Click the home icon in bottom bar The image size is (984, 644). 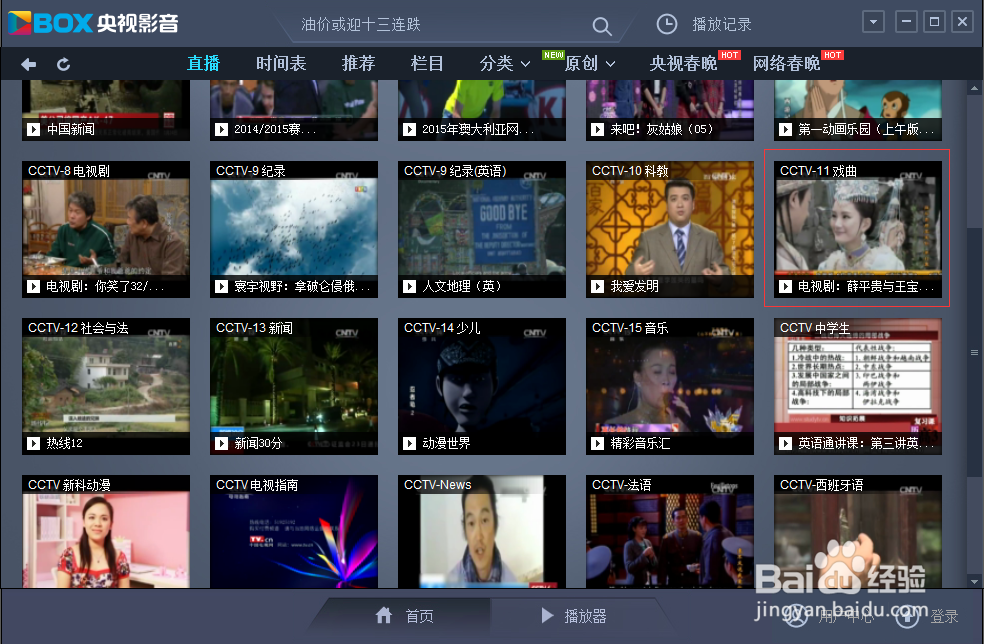point(384,616)
